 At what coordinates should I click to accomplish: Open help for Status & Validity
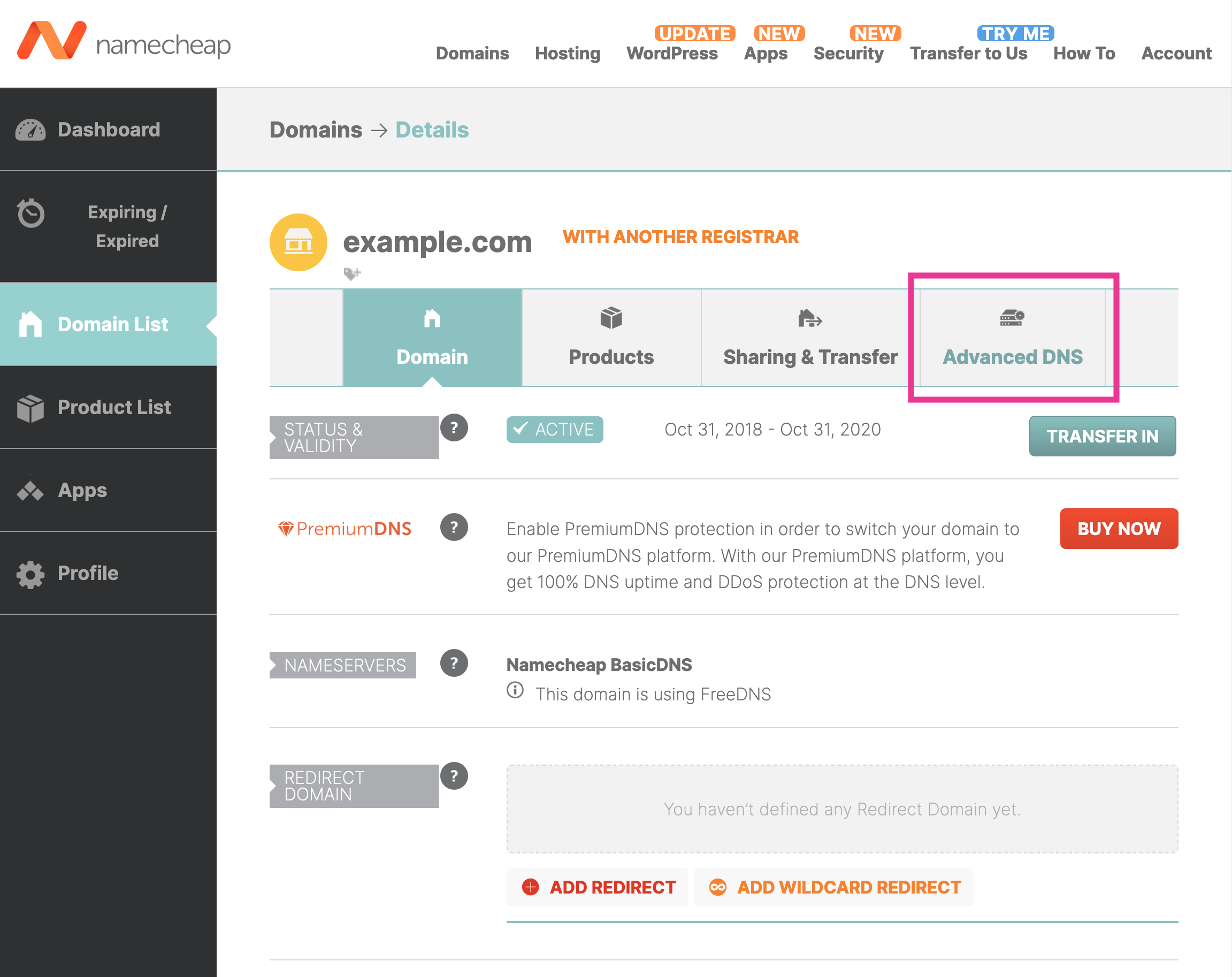tap(454, 428)
